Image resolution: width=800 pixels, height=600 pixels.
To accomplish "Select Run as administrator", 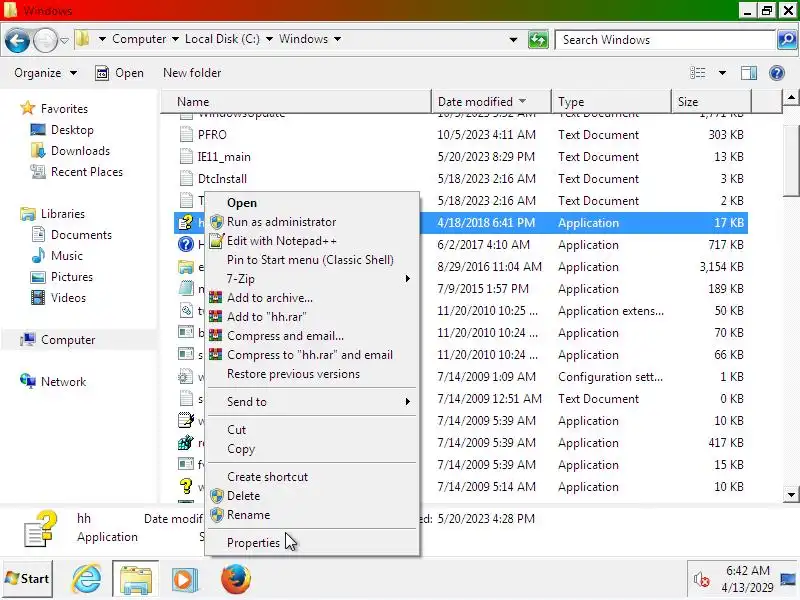I will [x=312, y=221].
